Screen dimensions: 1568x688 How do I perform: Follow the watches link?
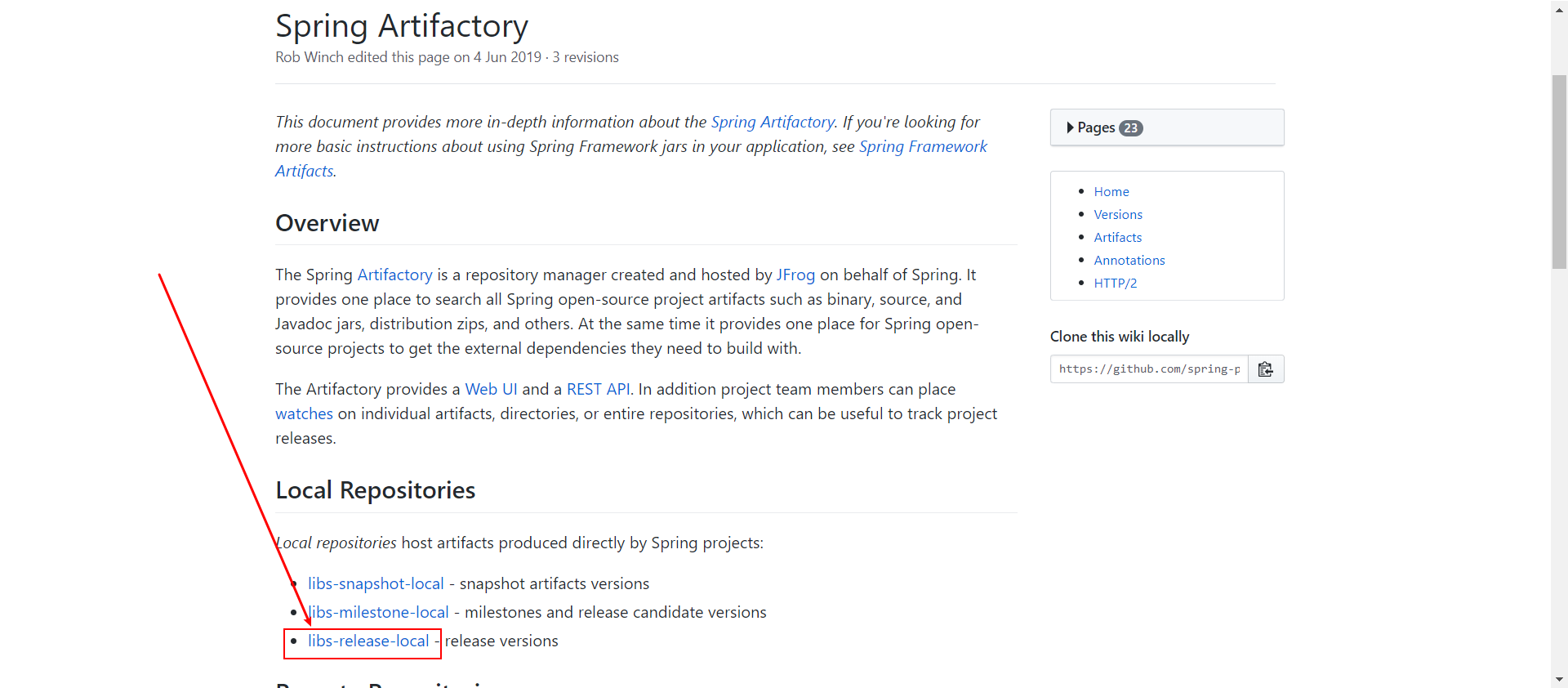pyautogui.click(x=304, y=413)
